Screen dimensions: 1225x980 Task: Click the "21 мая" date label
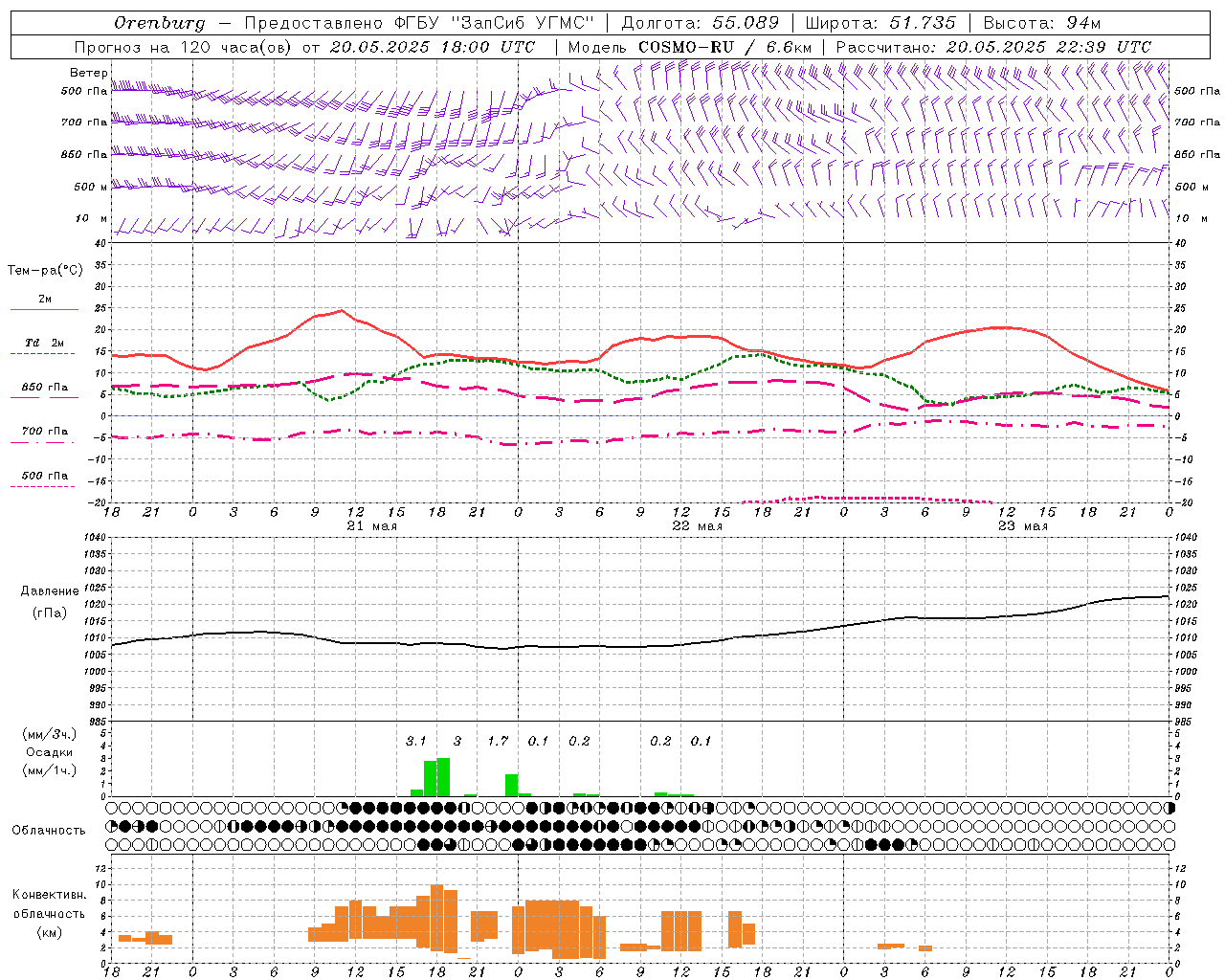[x=371, y=526]
